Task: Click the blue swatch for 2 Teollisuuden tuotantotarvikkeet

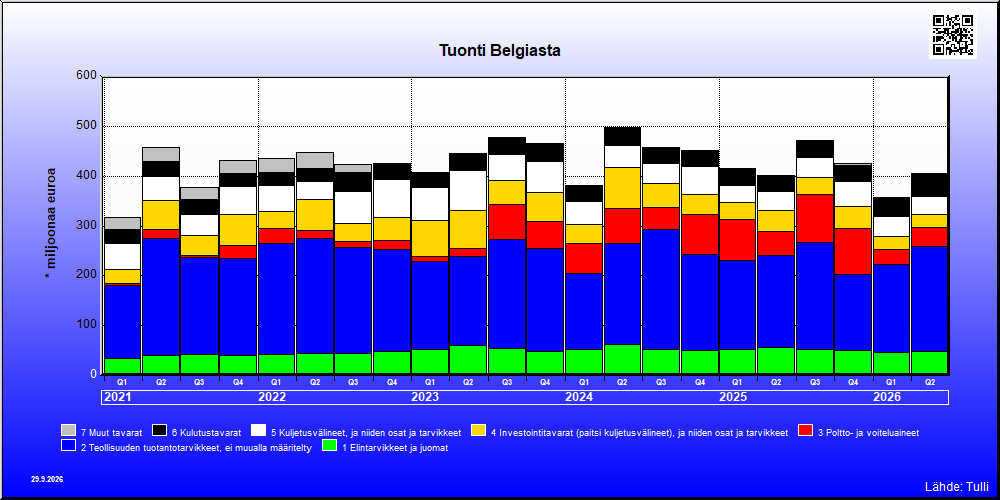Action: pyautogui.click(x=68, y=446)
